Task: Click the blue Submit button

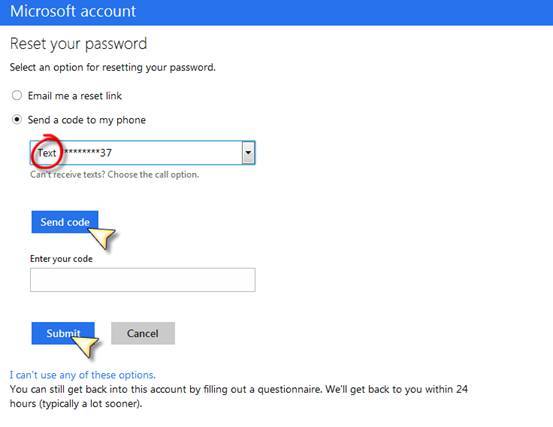Action: pyautogui.click(x=63, y=333)
